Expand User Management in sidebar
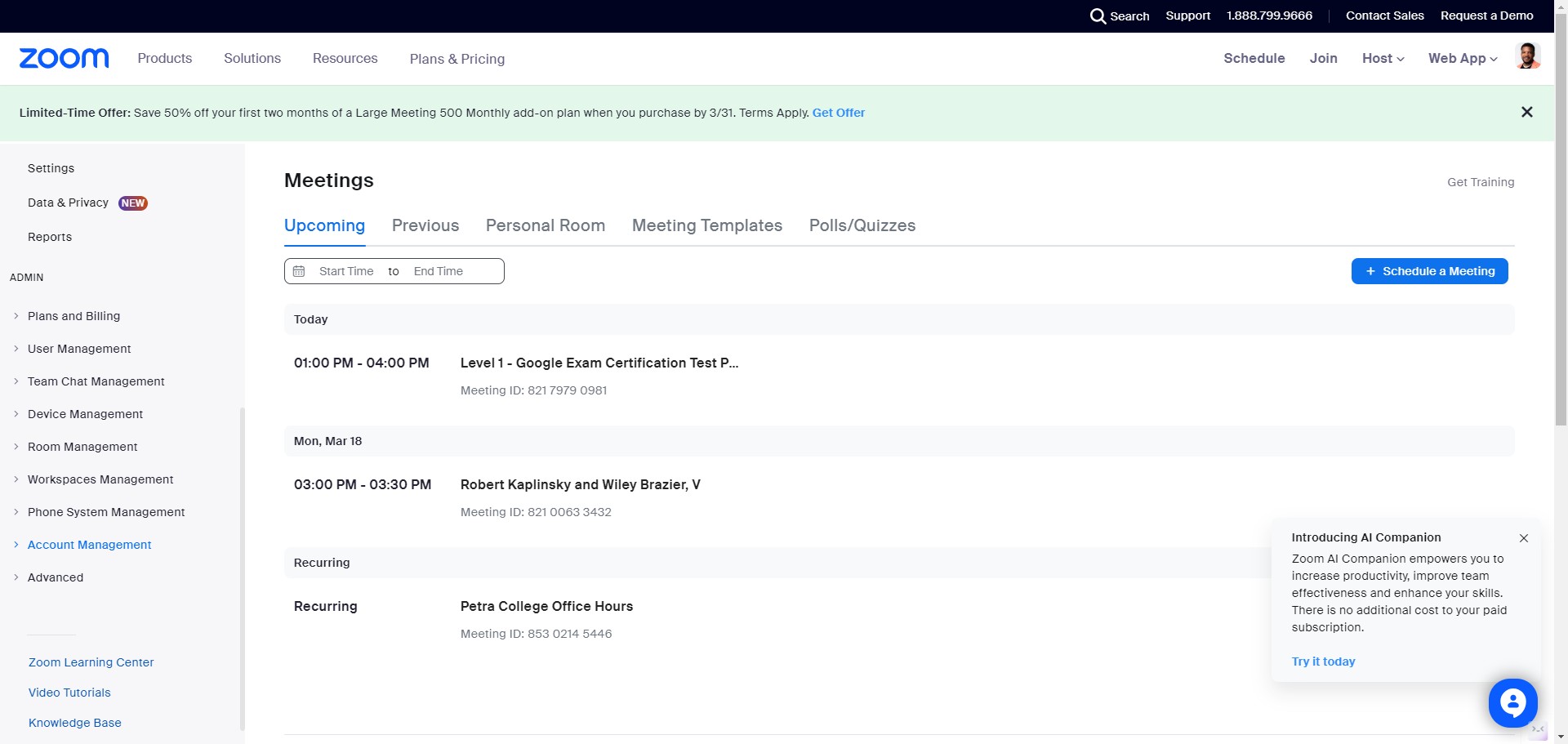Screen dimensions: 1568x744 (79, 349)
